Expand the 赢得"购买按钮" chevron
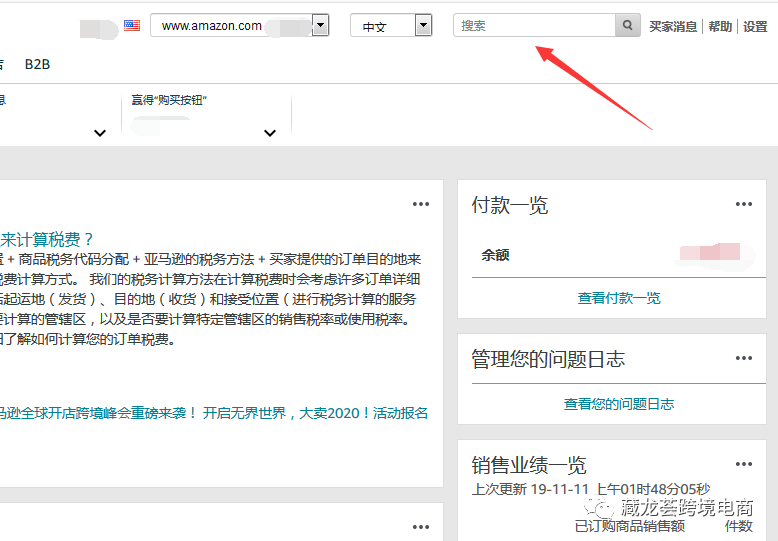Image resolution: width=778 pixels, height=541 pixels. click(x=270, y=133)
